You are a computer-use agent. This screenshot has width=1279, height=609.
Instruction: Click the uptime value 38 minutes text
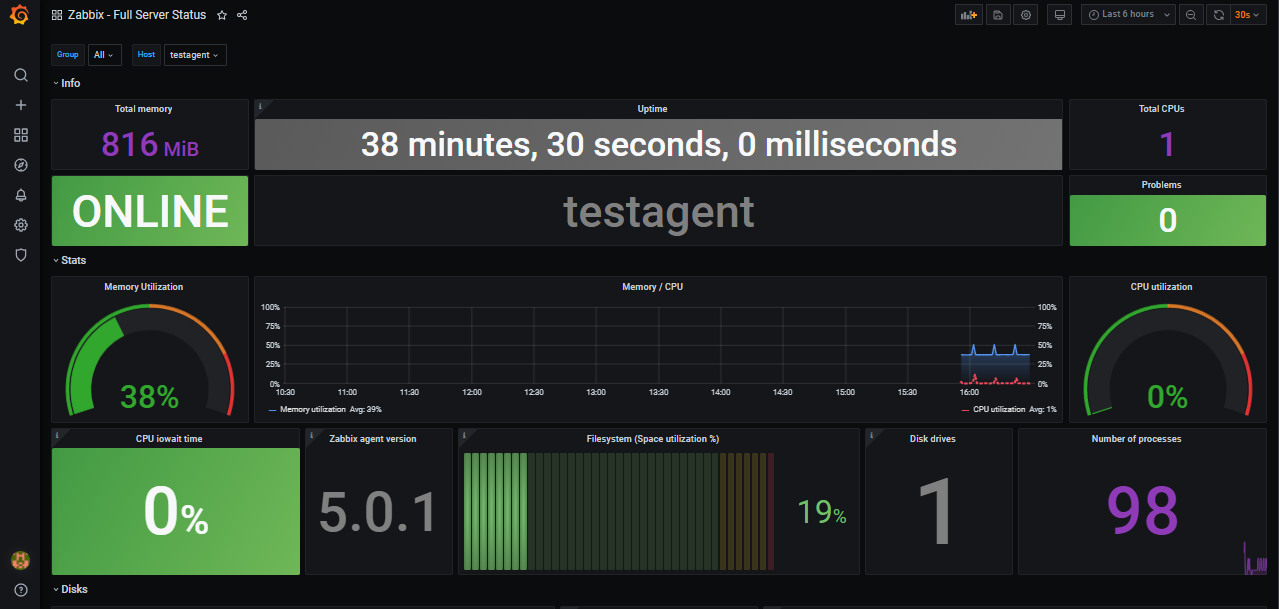click(x=658, y=145)
